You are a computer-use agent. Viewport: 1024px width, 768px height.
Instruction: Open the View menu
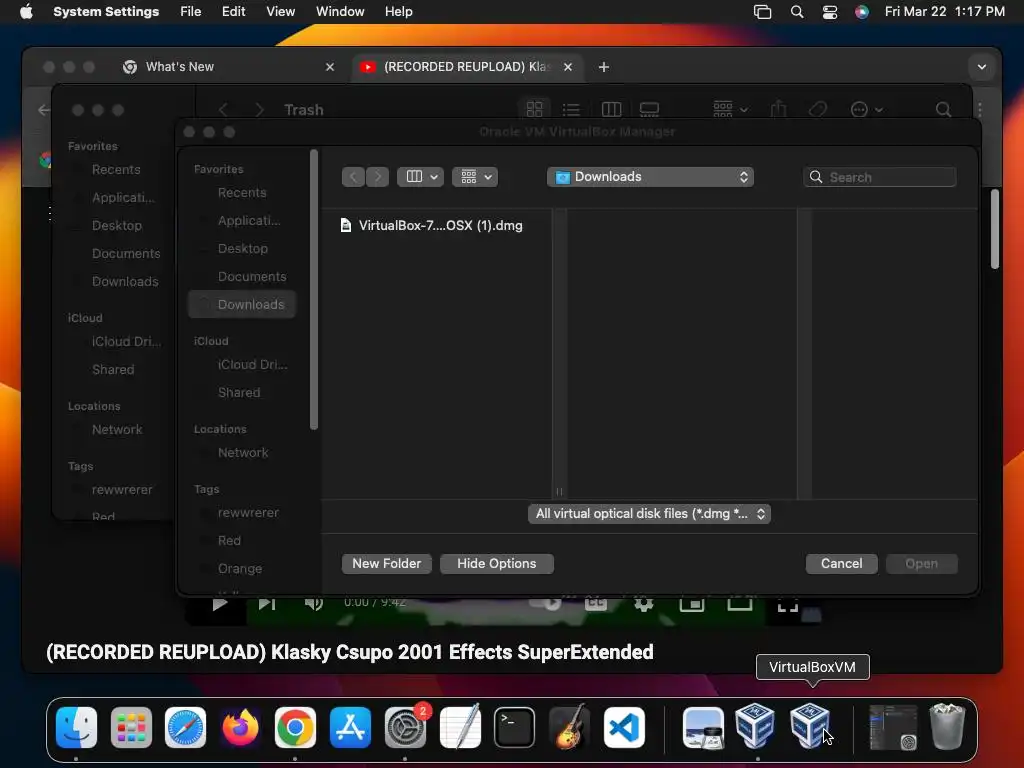[x=280, y=12]
